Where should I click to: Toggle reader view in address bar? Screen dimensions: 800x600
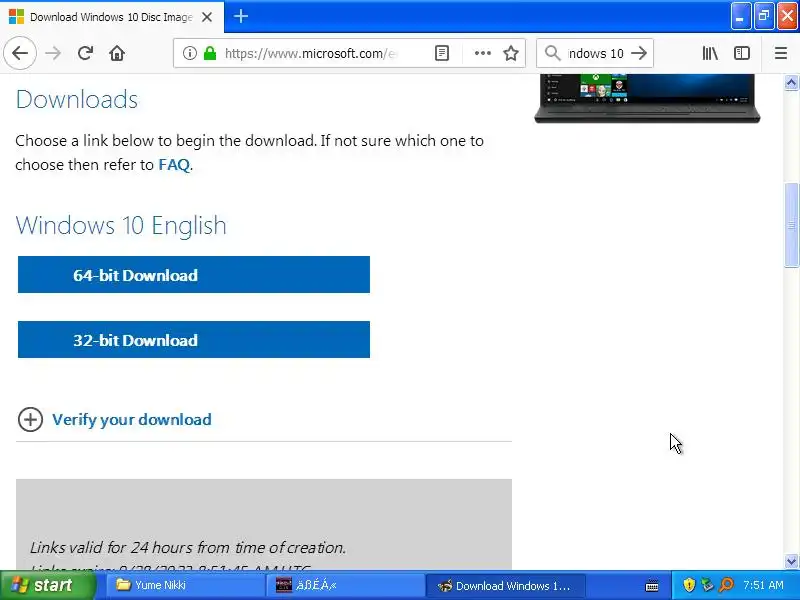pyautogui.click(x=442, y=53)
